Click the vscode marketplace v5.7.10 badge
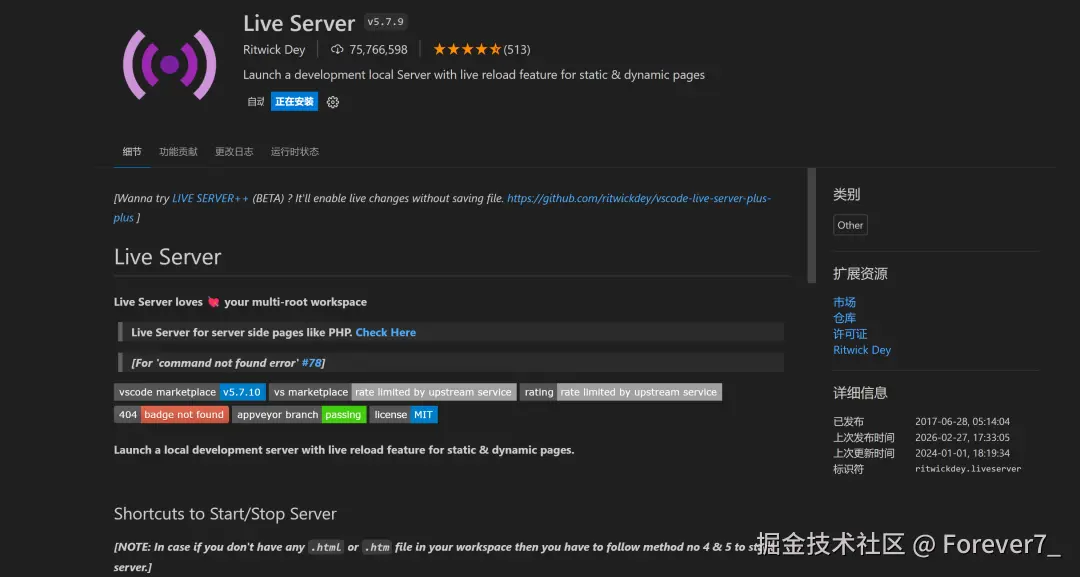The height and width of the screenshot is (577, 1080). click(x=189, y=392)
